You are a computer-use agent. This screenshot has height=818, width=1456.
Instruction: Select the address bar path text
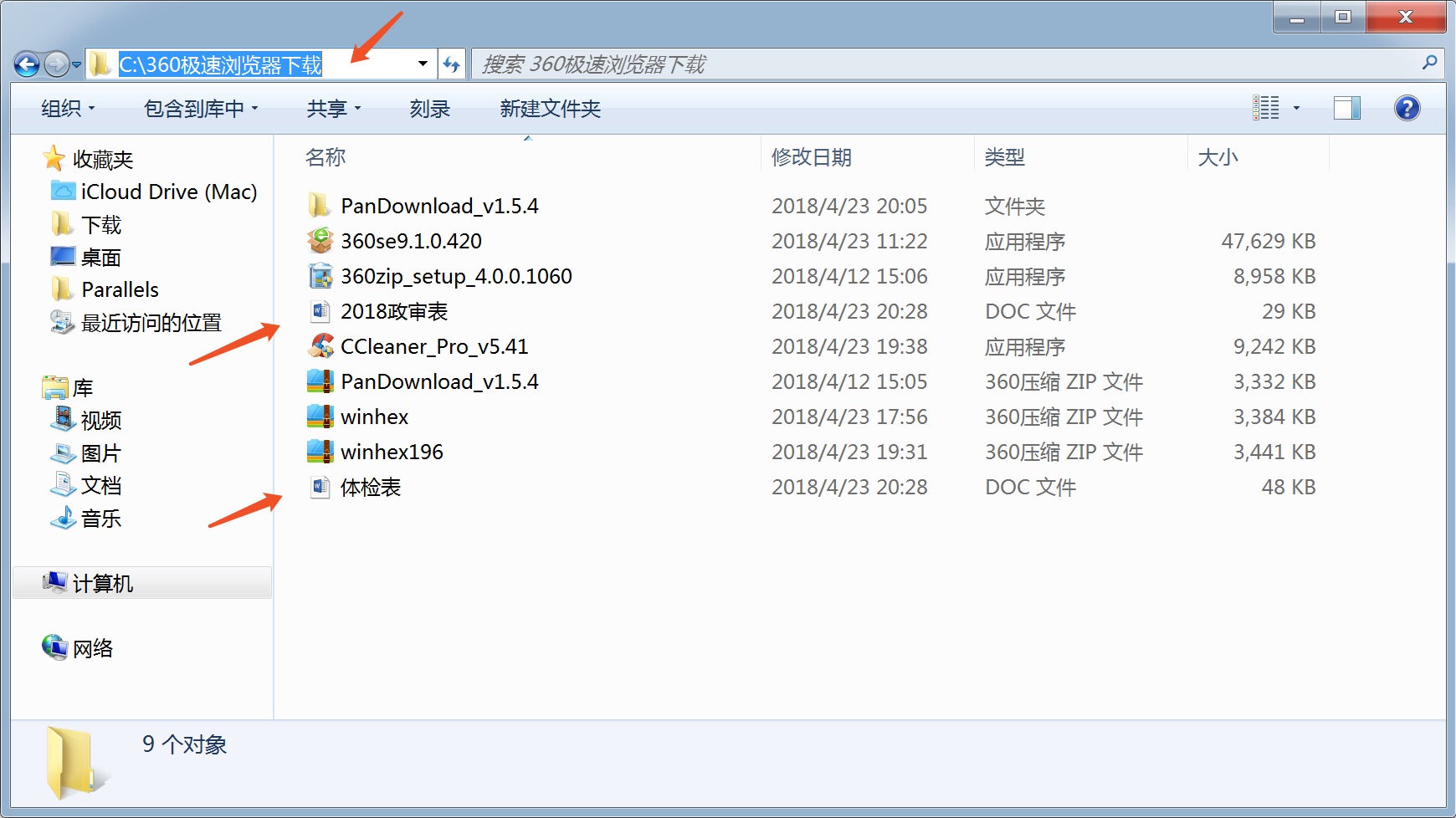[220, 64]
